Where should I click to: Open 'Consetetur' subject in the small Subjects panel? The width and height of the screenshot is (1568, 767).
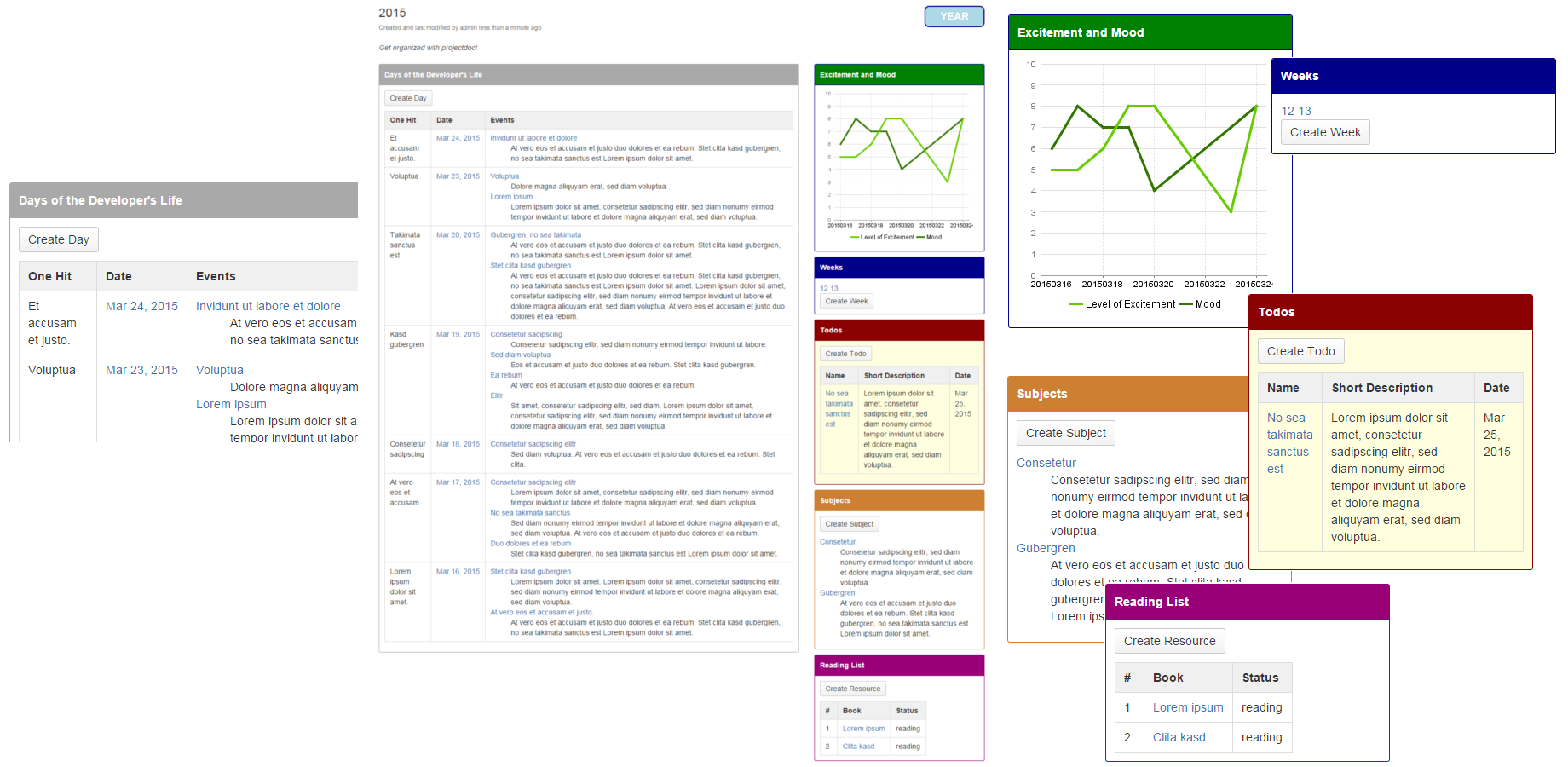(x=838, y=542)
